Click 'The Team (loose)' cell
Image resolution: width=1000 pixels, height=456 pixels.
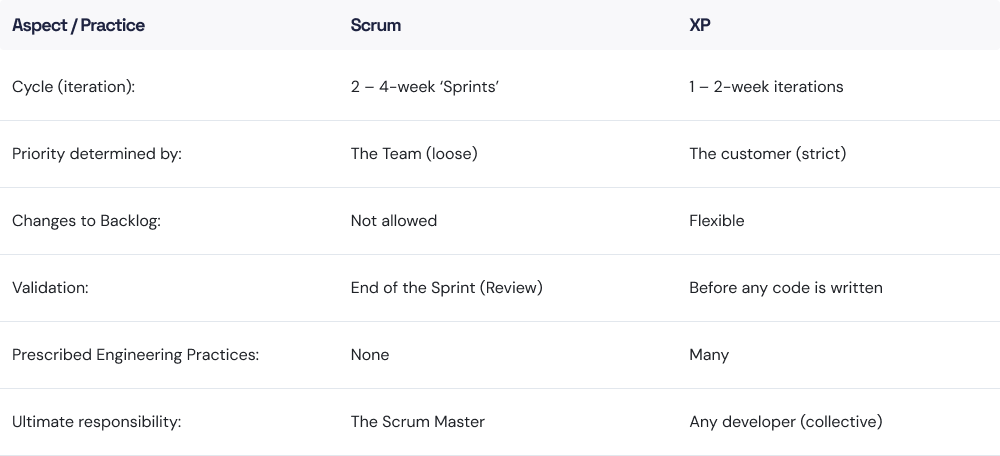pos(413,155)
